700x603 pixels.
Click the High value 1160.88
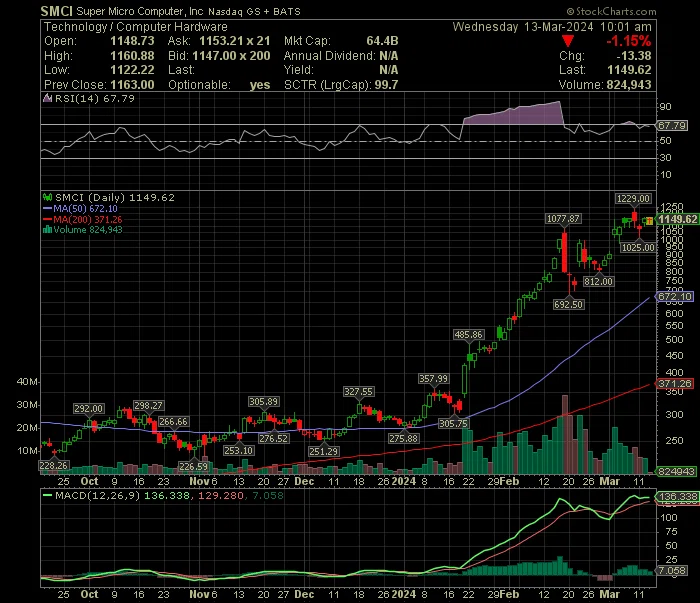pos(132,56)
